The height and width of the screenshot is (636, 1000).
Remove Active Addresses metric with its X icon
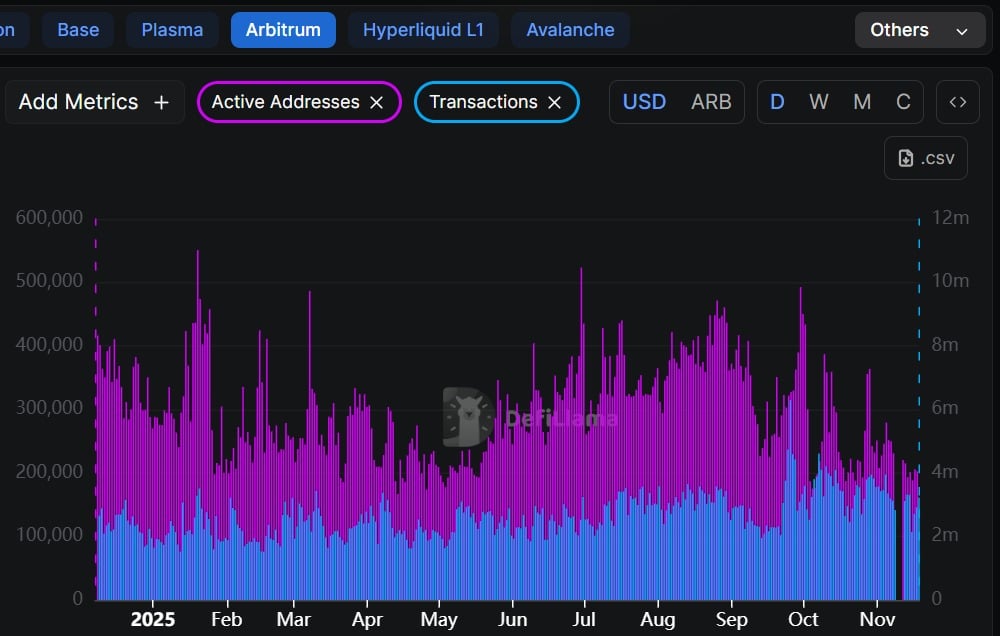377,102
